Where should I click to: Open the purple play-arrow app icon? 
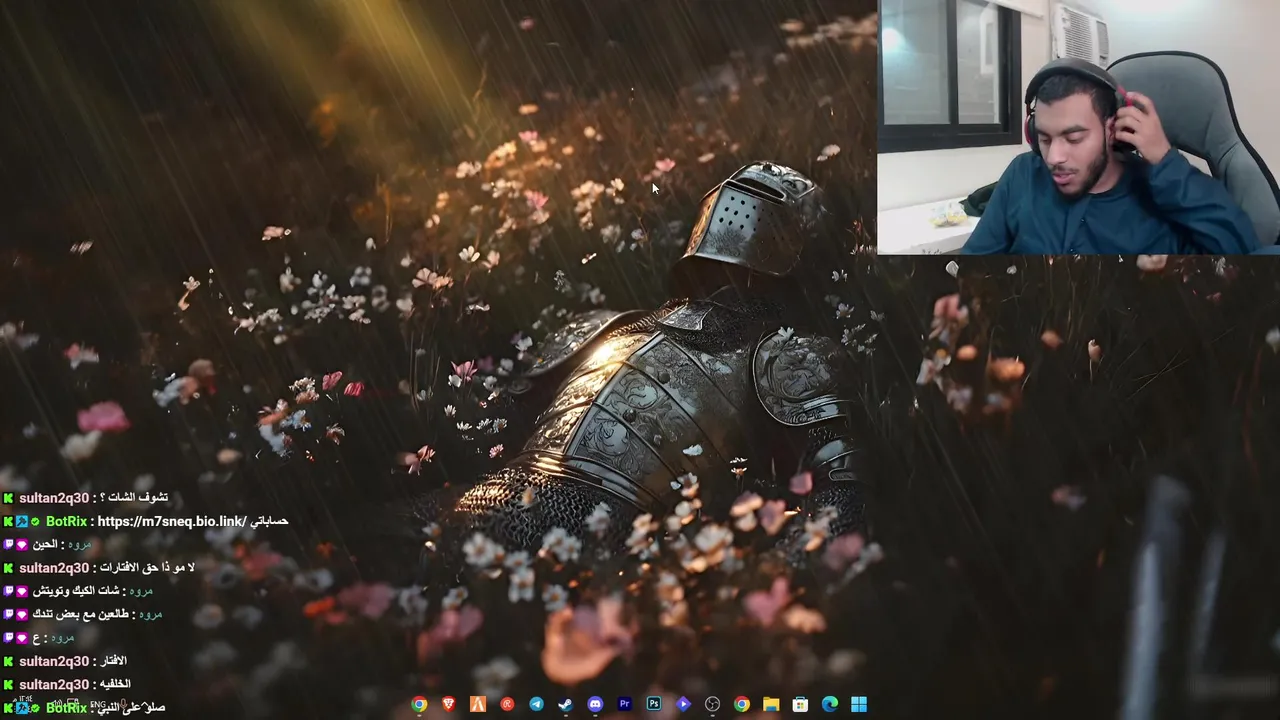click(x=683, y=704)
